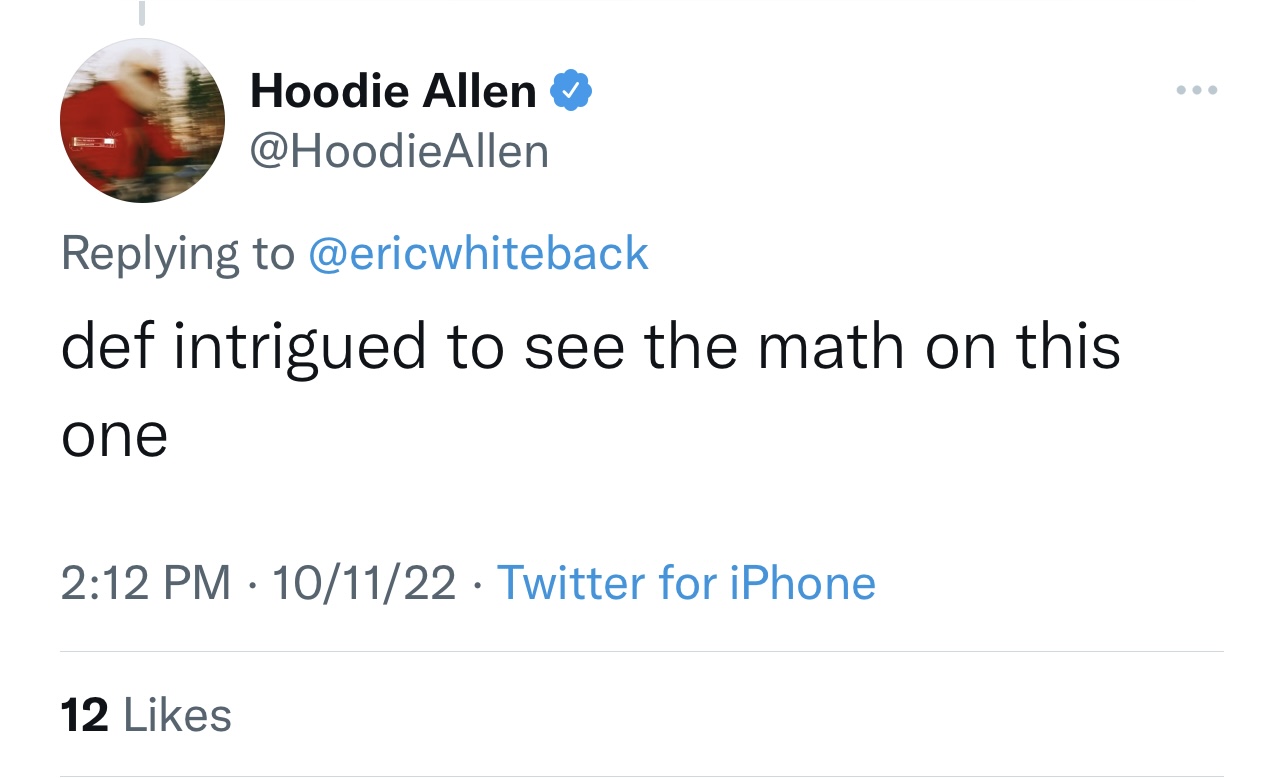Image resolution: width=1284 pixels, height=778 pixels.
Task: Click the divider line above the Likes count
Action: click(x=641, y=652)
